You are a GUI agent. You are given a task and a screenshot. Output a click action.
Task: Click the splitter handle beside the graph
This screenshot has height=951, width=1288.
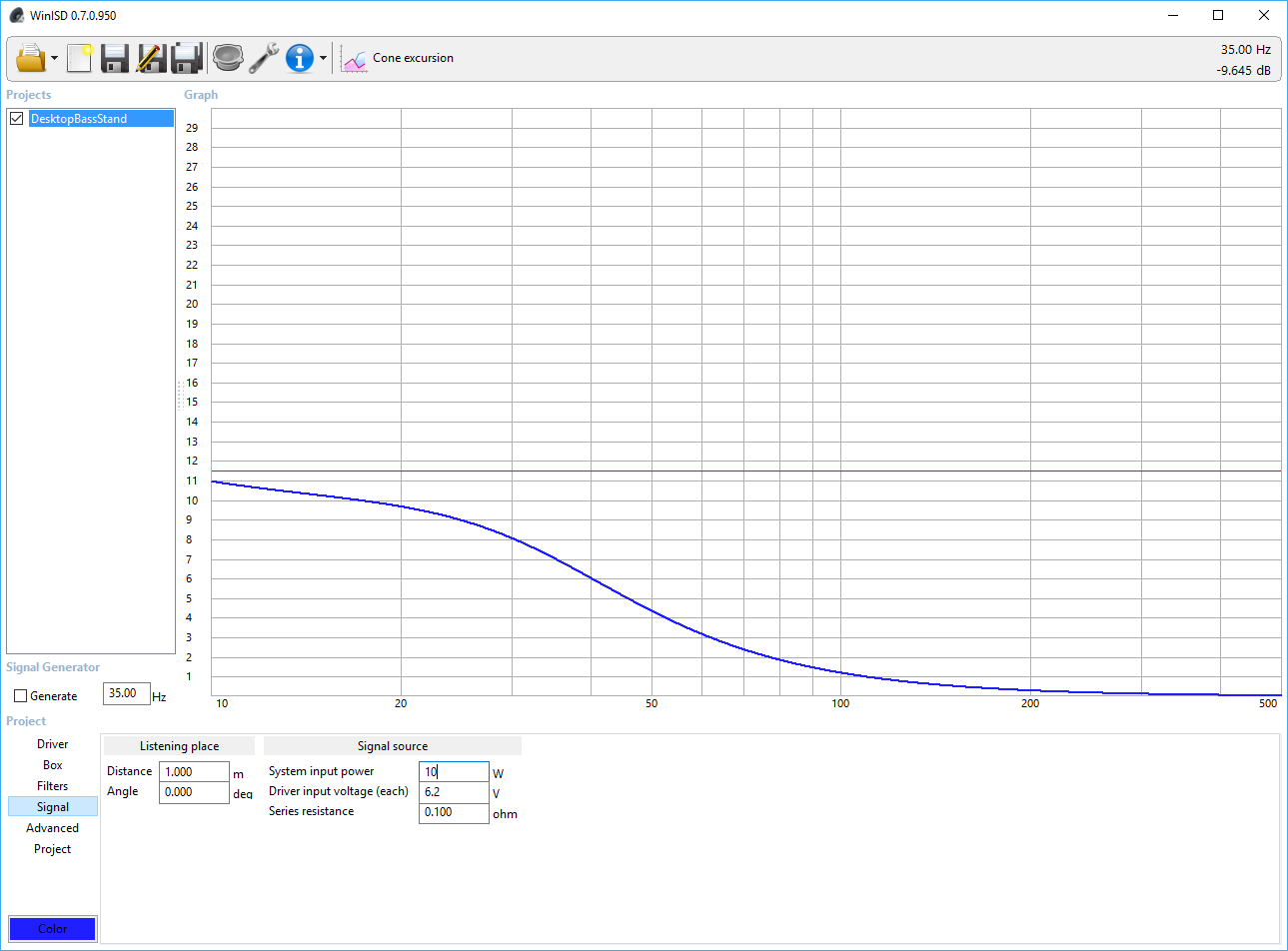coord(180,395)
